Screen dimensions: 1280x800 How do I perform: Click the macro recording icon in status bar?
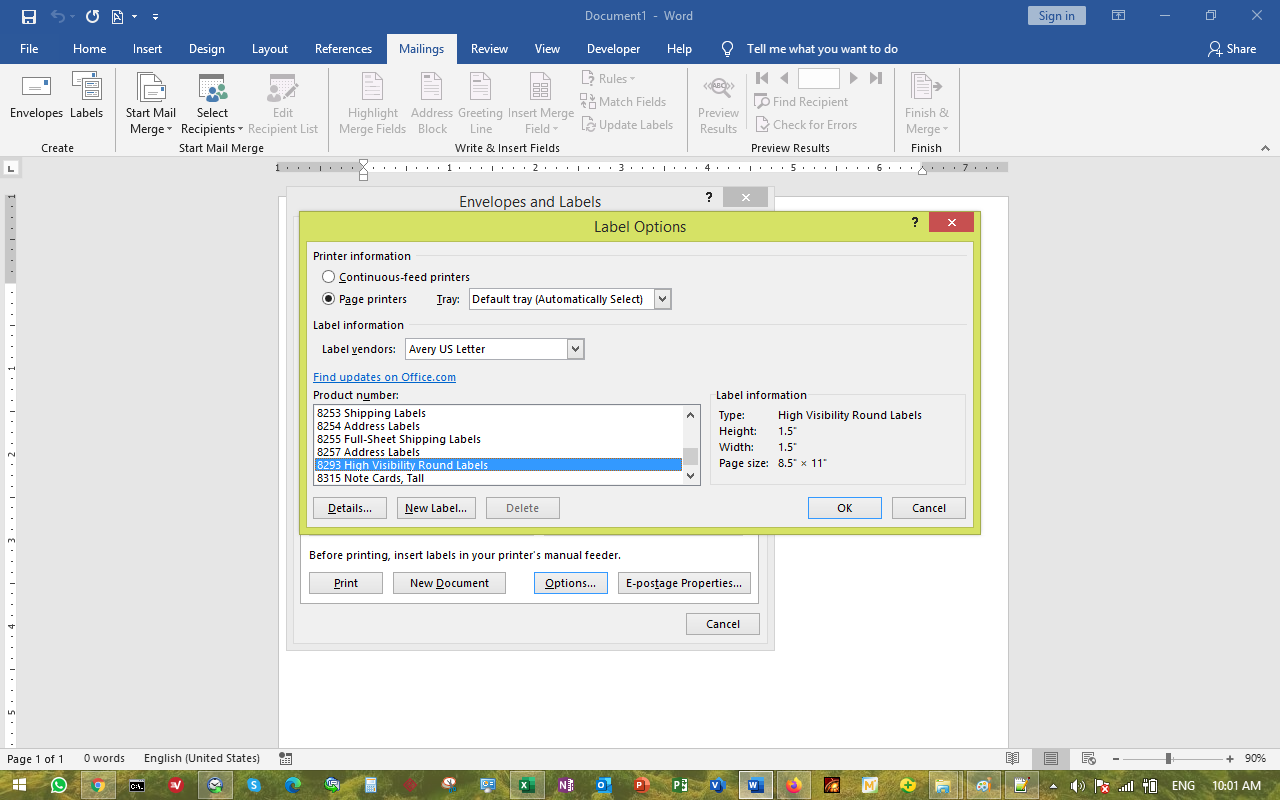point(286,759)
